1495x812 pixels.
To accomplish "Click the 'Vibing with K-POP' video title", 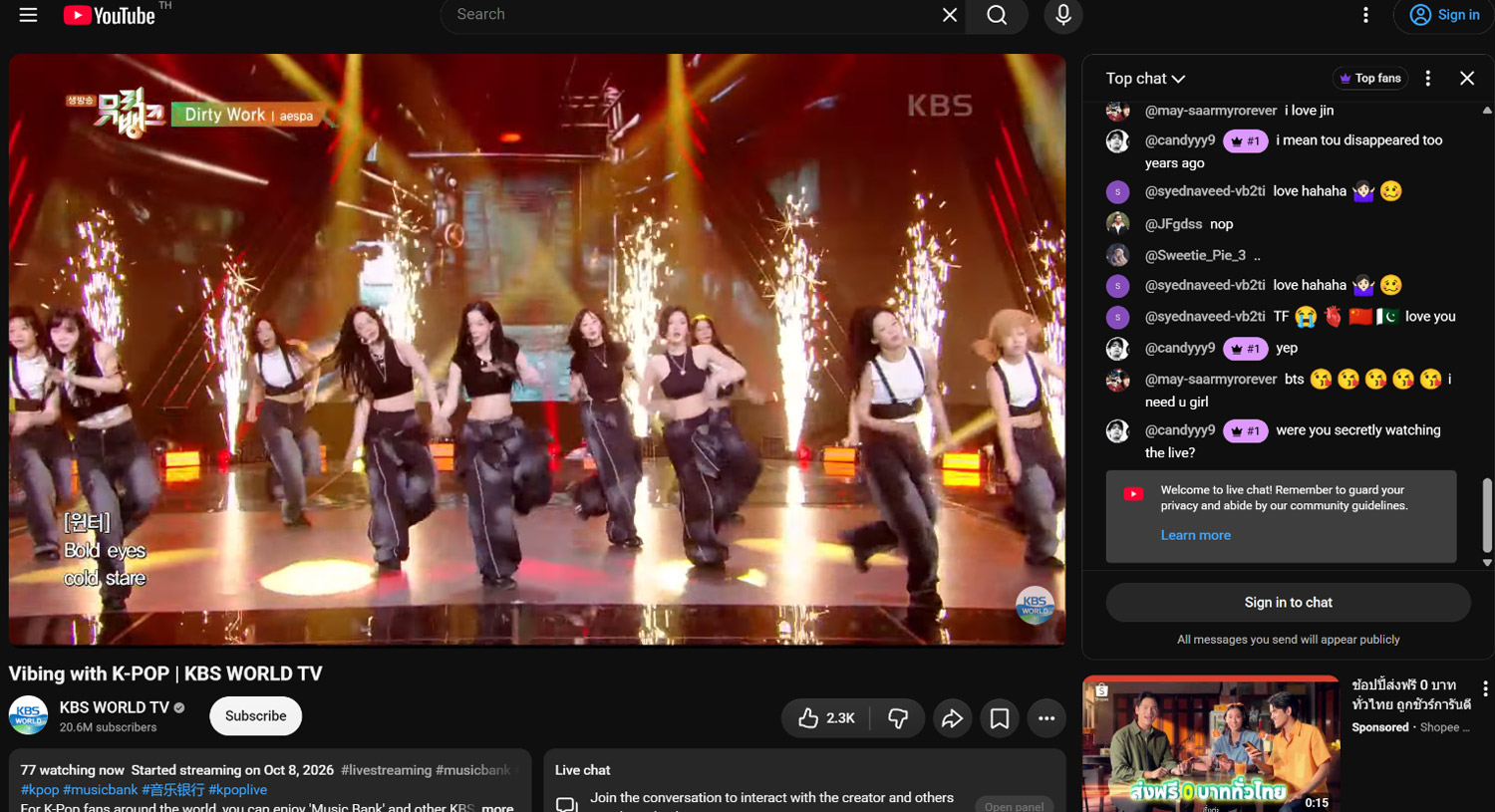I will point(165,675).
